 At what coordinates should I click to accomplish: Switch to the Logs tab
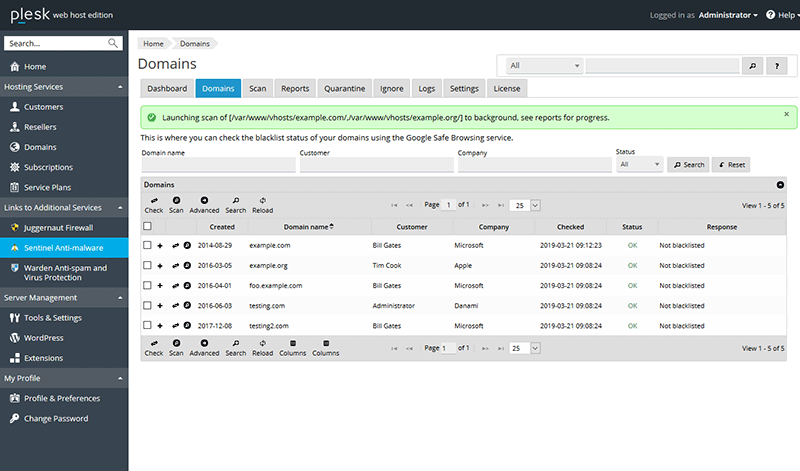click(427, 88)
